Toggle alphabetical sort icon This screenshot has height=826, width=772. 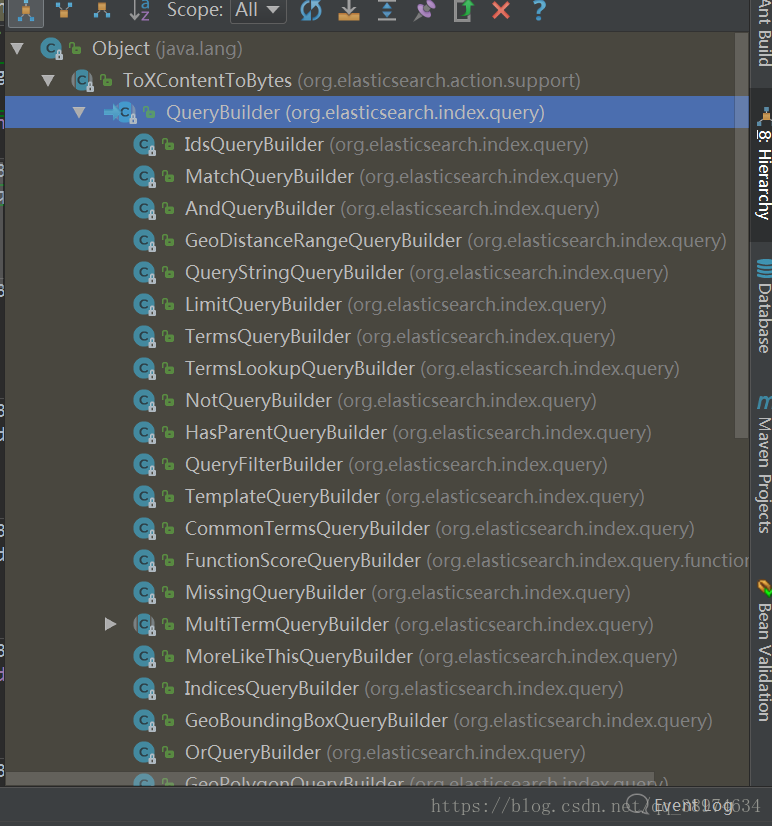(x=140, y=10)
